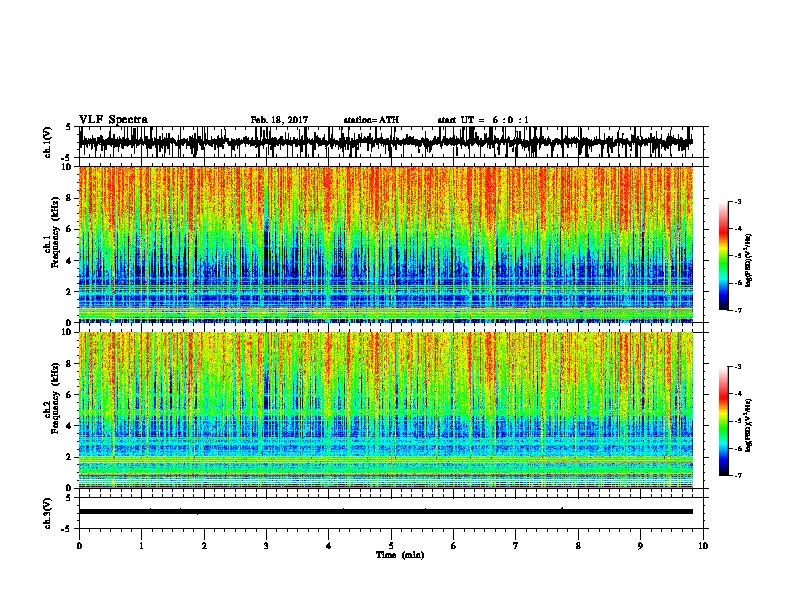Click the "5" tick on ch.1(V) axis
Image resolution: width=792 pixels, height=612 pixels.
point(69,127)
